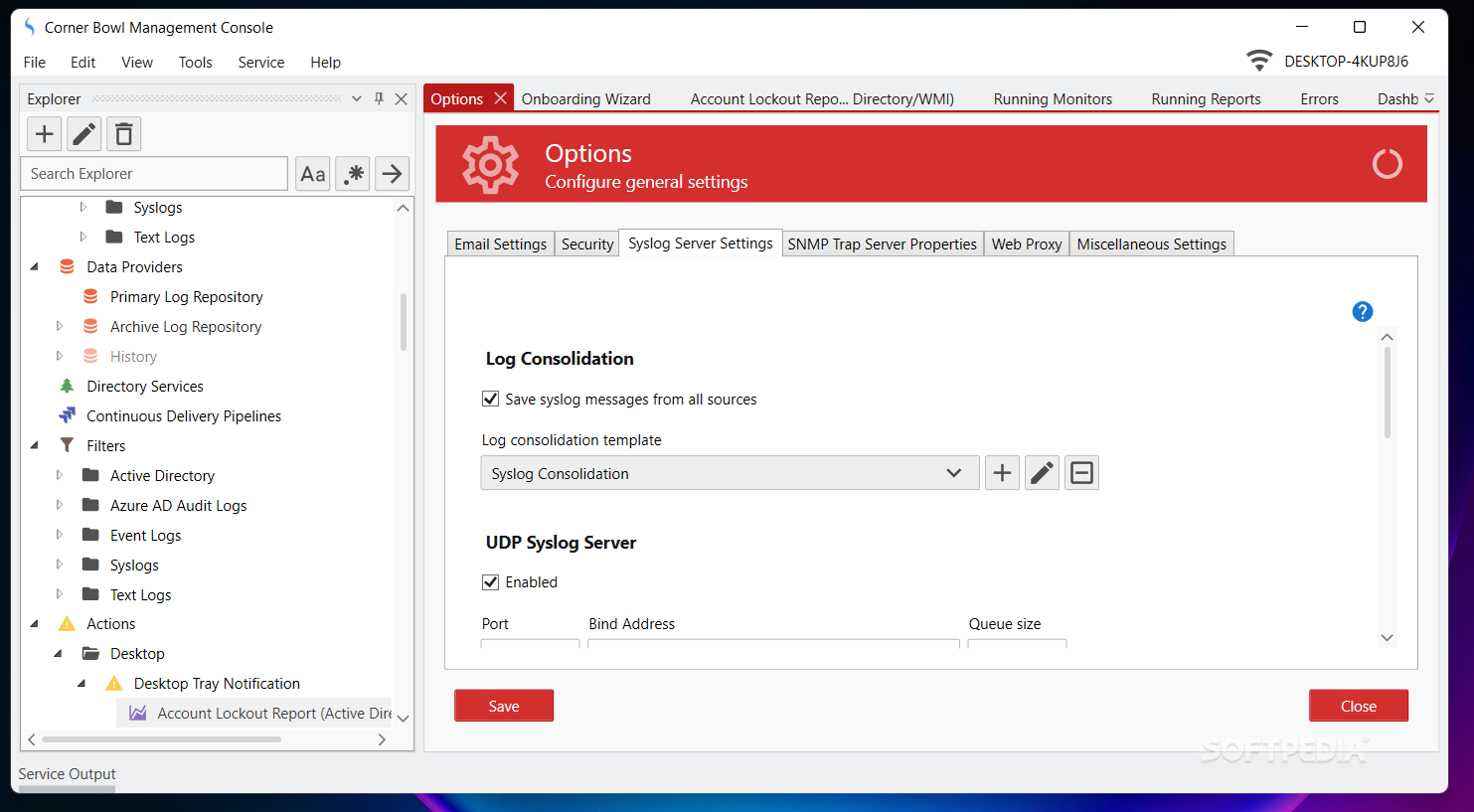1474x812 pixels.
Task: Open the Service menu
Action: 261,62
